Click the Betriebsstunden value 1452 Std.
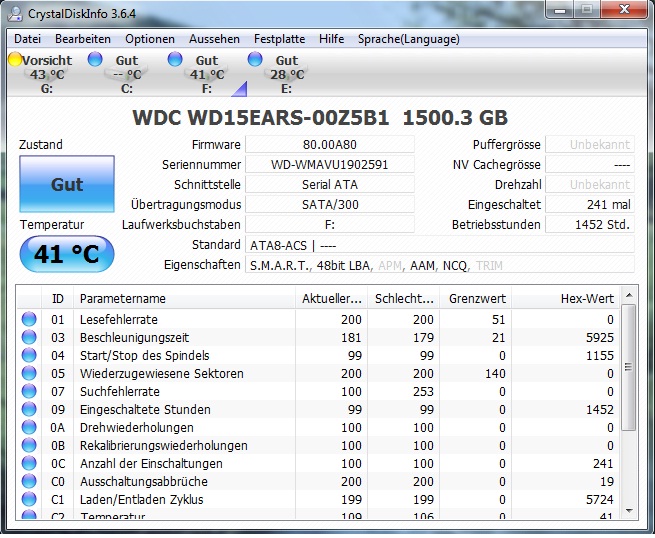This screenshot has width=655, height=538. point(590,224)
